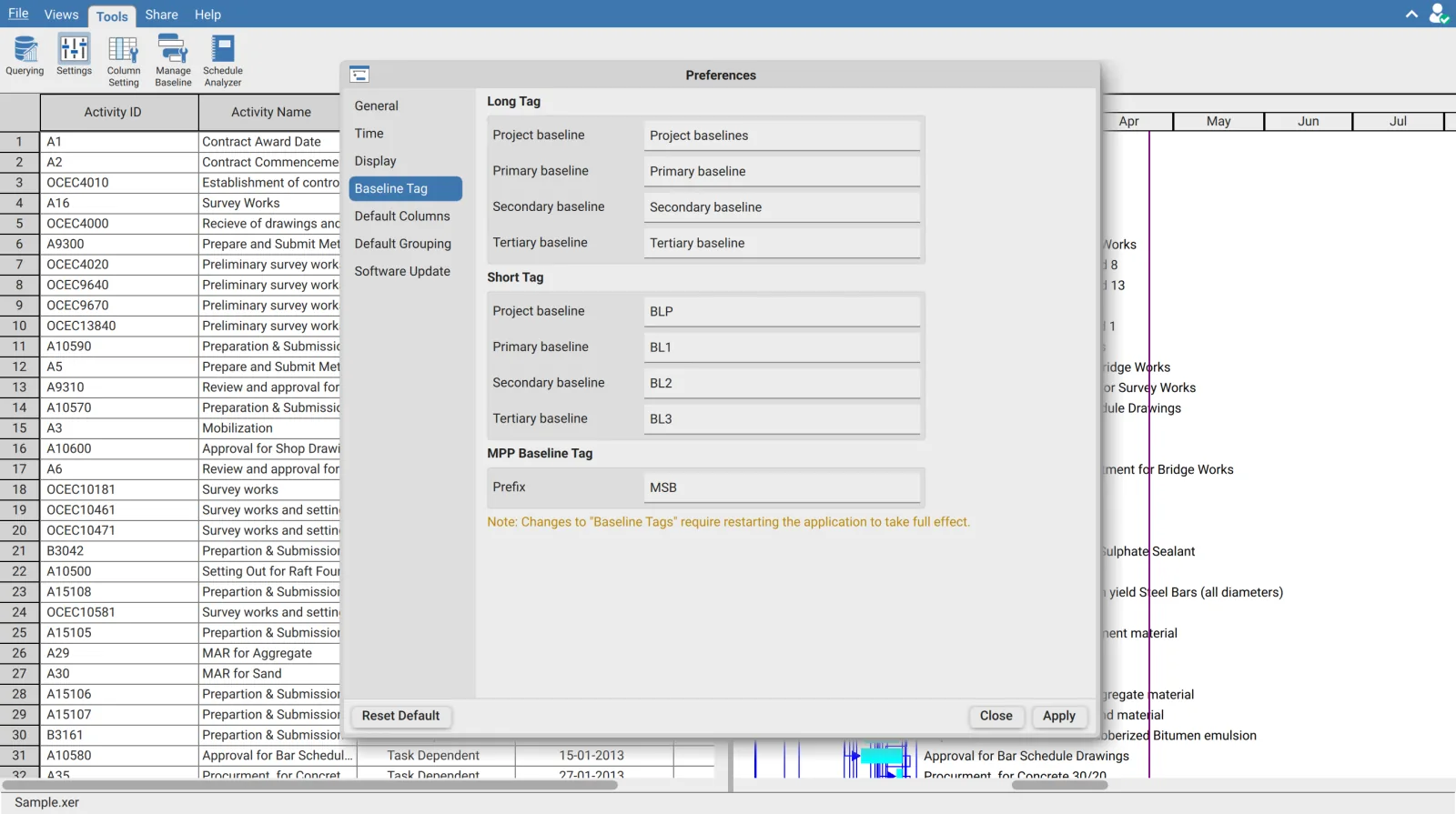Edit the MSB prefix field
Image resolution: width=1456 pixels, height=814 pixels.
[783, 487]
